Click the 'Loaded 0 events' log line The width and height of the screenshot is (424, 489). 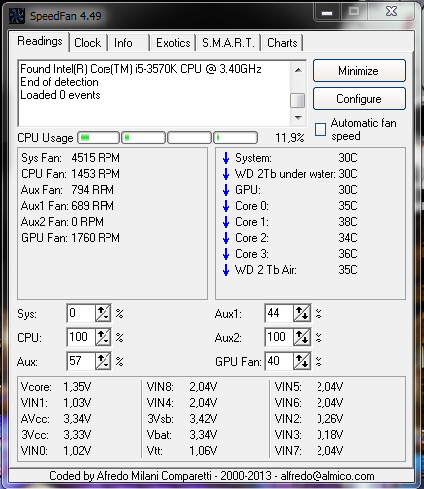pos(60,95)
